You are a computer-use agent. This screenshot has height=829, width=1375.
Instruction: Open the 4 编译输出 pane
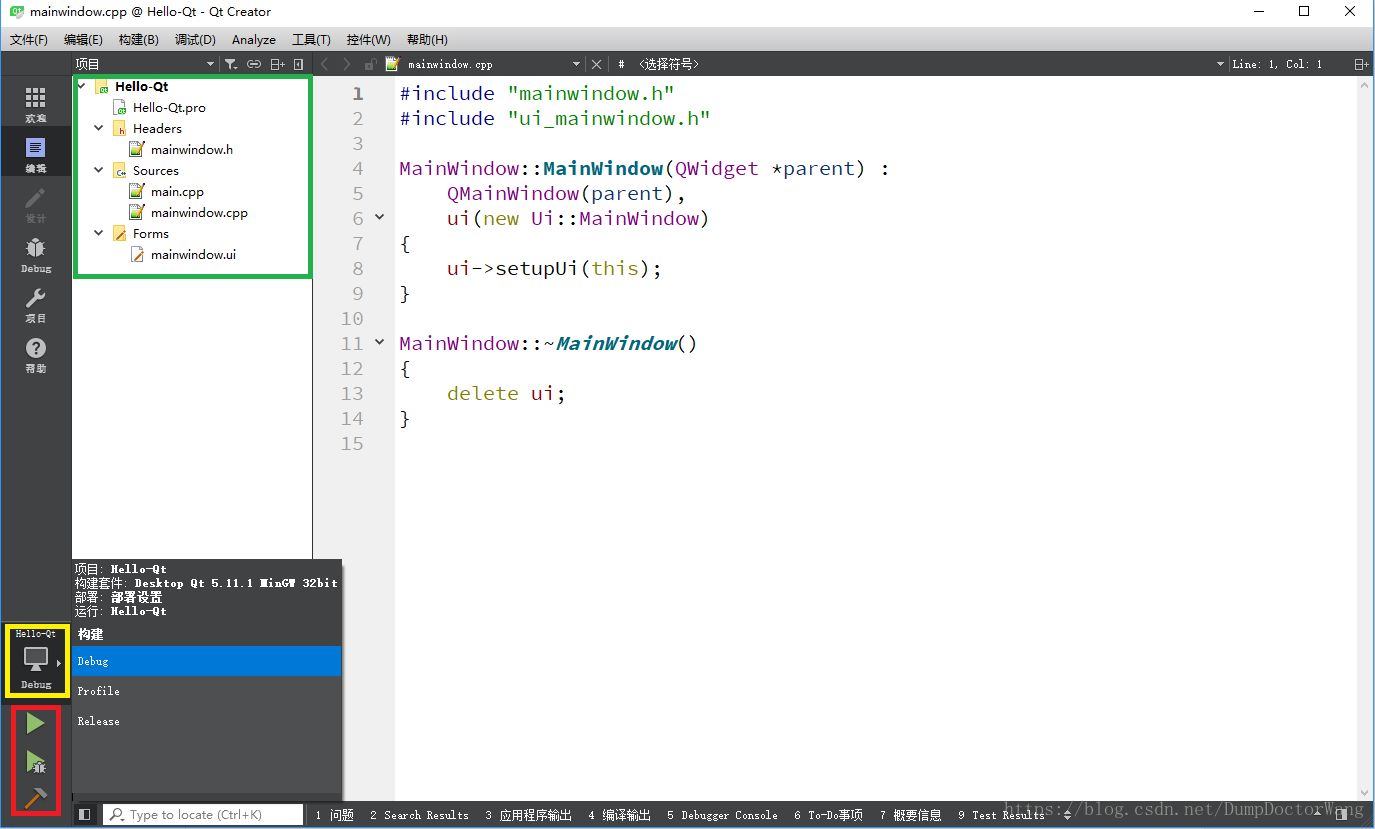619,815
